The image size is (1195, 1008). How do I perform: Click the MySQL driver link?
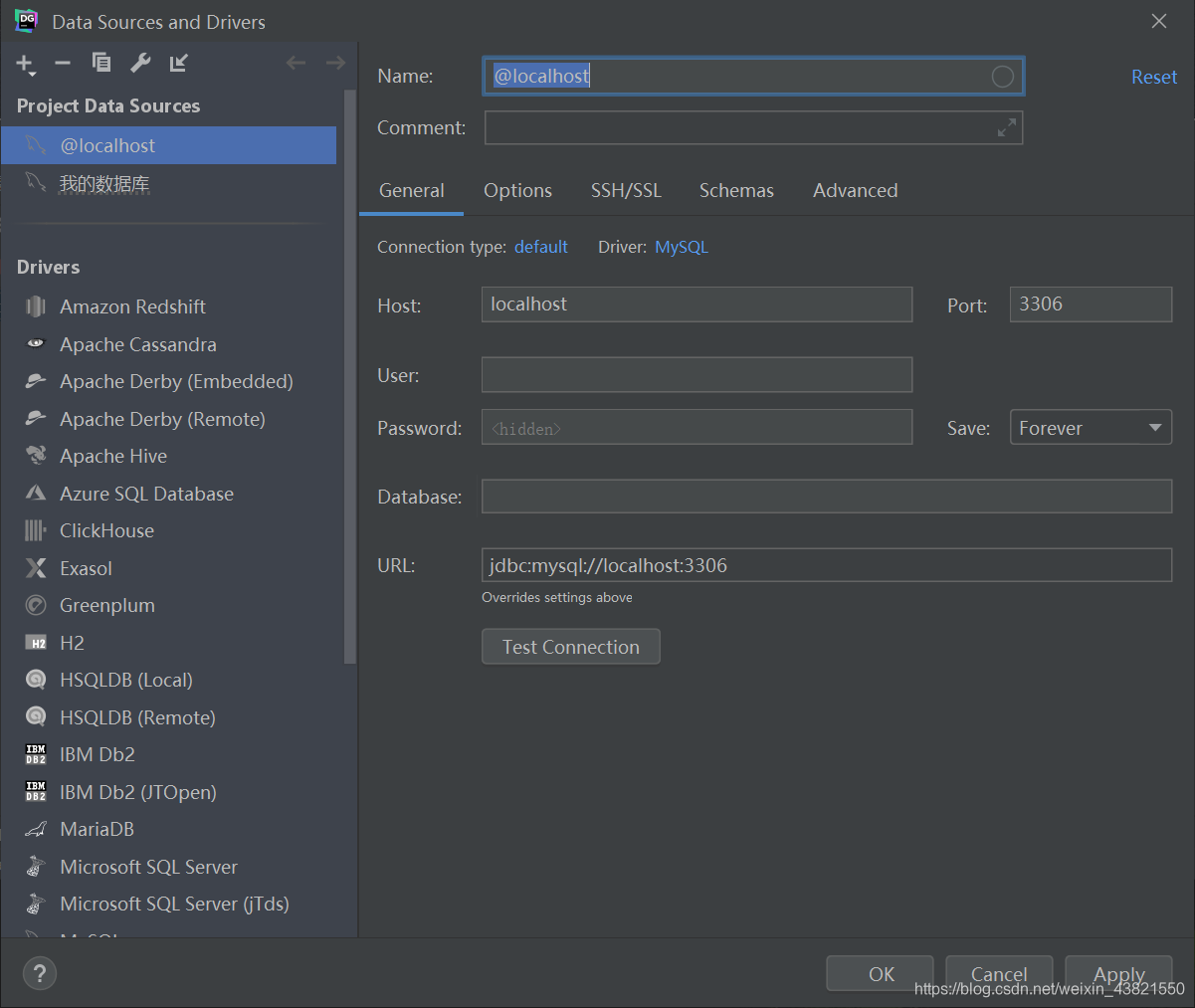point(682,247)
